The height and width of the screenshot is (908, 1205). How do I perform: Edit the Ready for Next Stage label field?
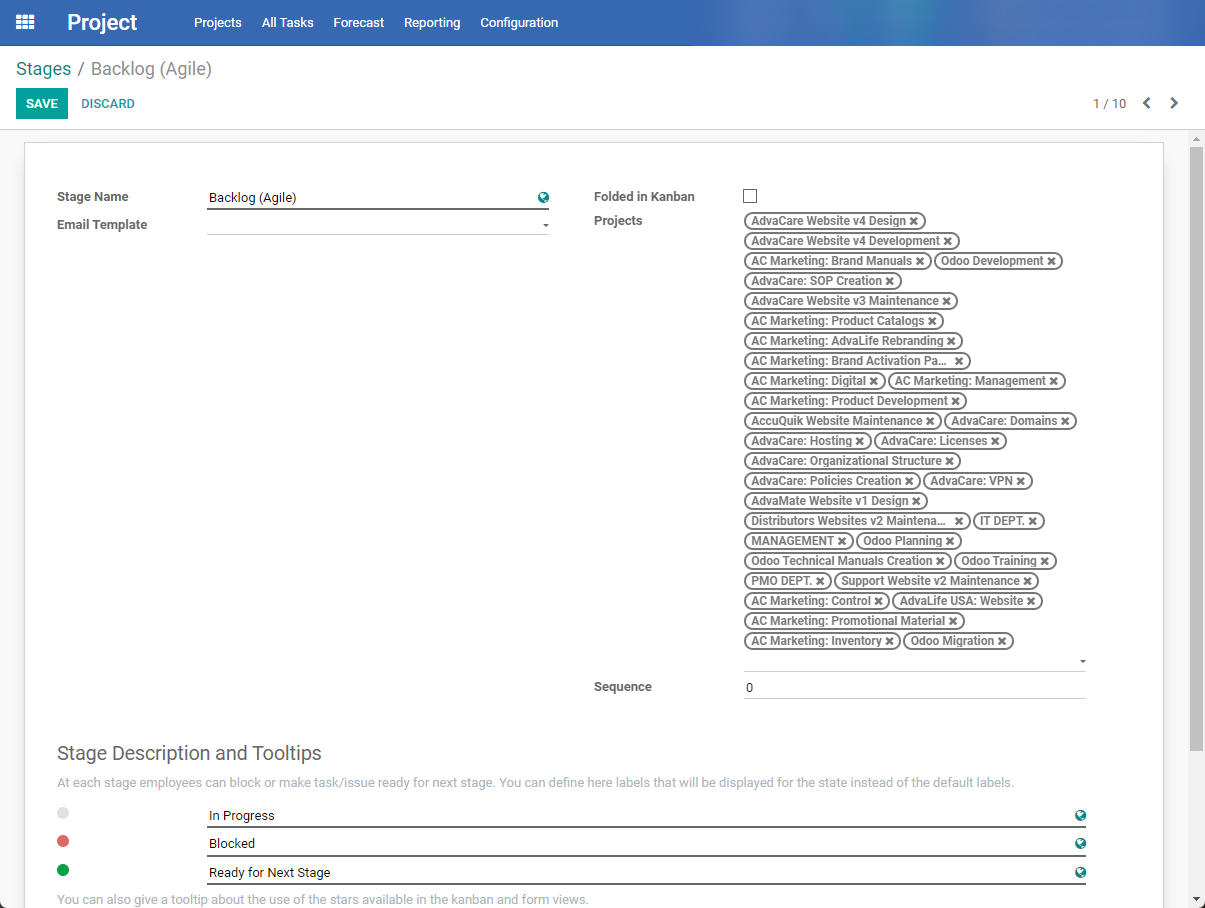(x=646, y=873)
